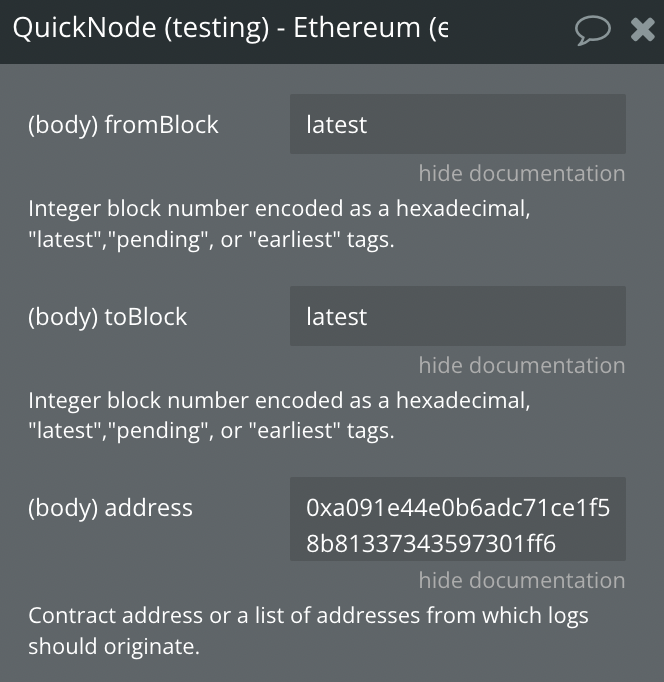Screen dimensions: 664x682
Task: Click the (body) toBlock label
Action: [107, 317]
